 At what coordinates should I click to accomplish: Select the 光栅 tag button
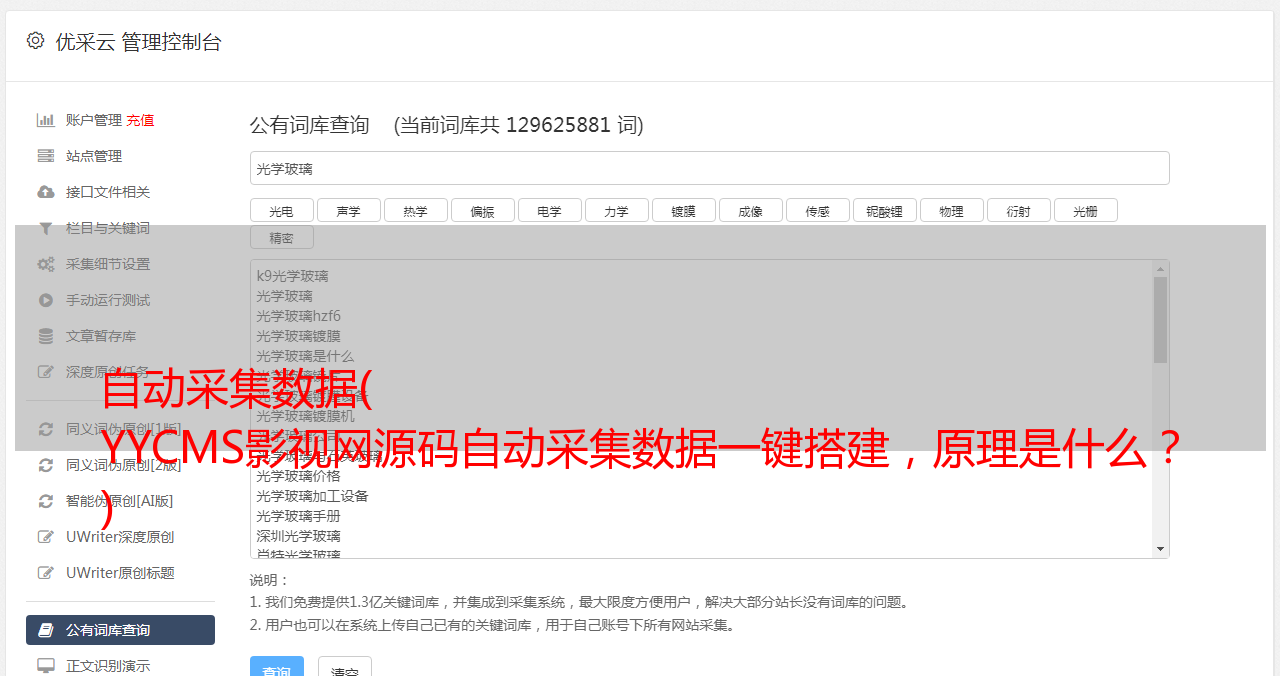point(1086,210)
